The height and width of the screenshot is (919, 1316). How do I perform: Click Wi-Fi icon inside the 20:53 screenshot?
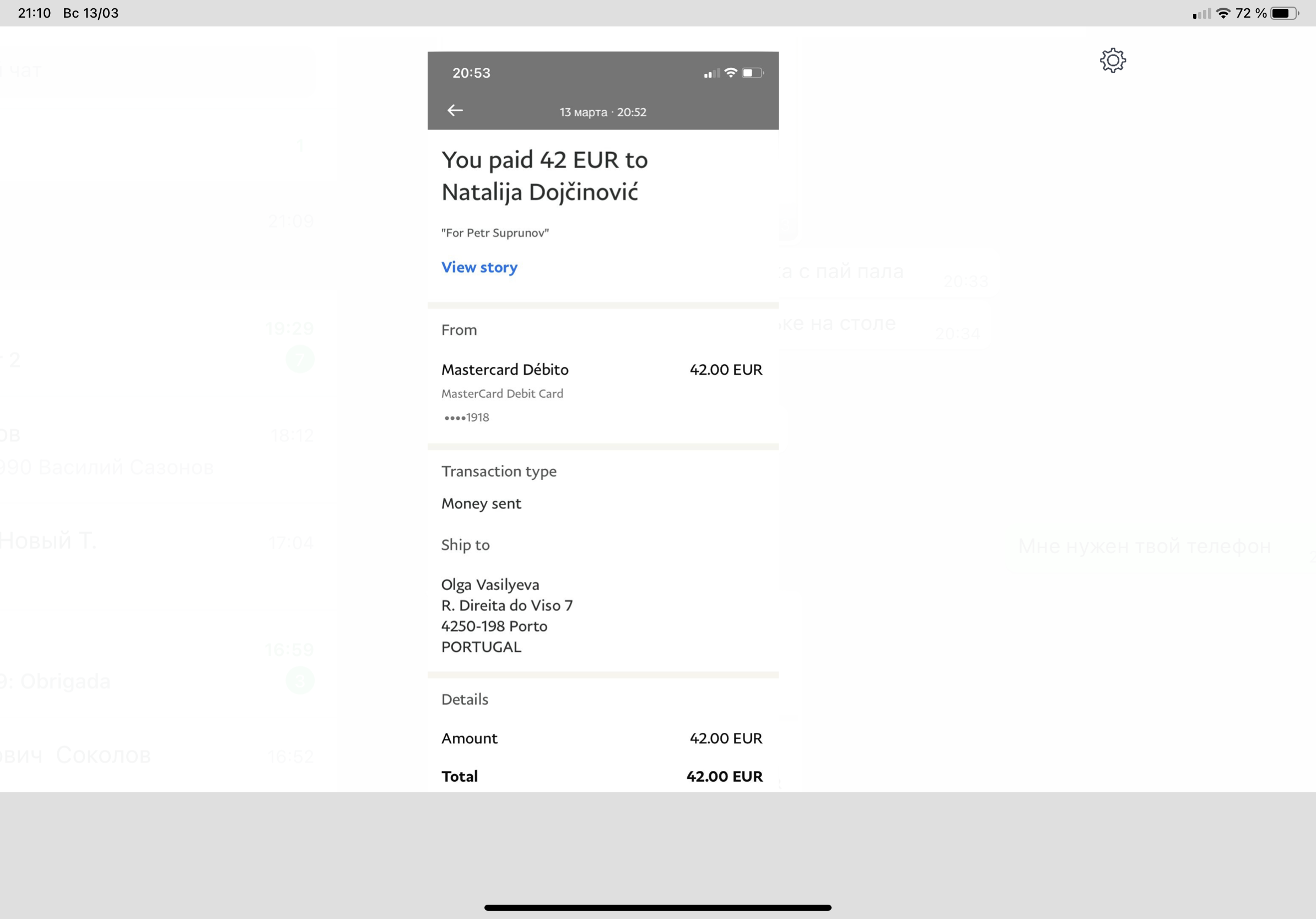point(730,73)
